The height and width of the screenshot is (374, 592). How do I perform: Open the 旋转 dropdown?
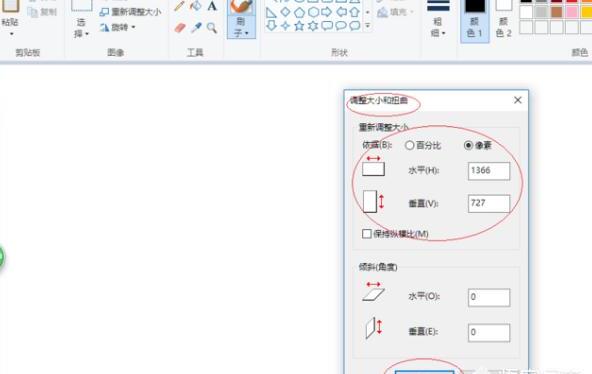point(117,27)
